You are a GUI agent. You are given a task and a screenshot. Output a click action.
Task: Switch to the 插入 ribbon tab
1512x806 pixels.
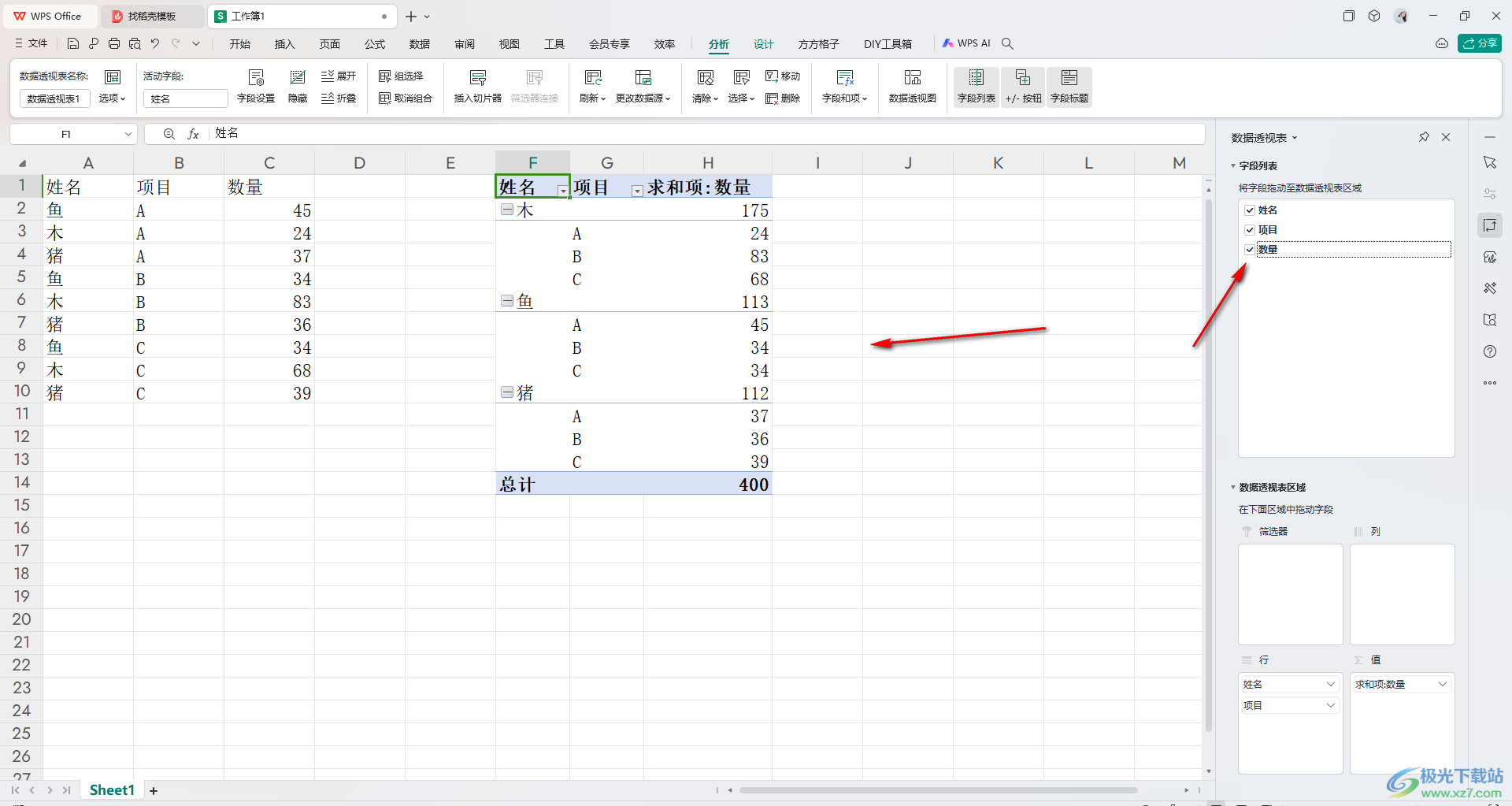(x=284, y=44)
